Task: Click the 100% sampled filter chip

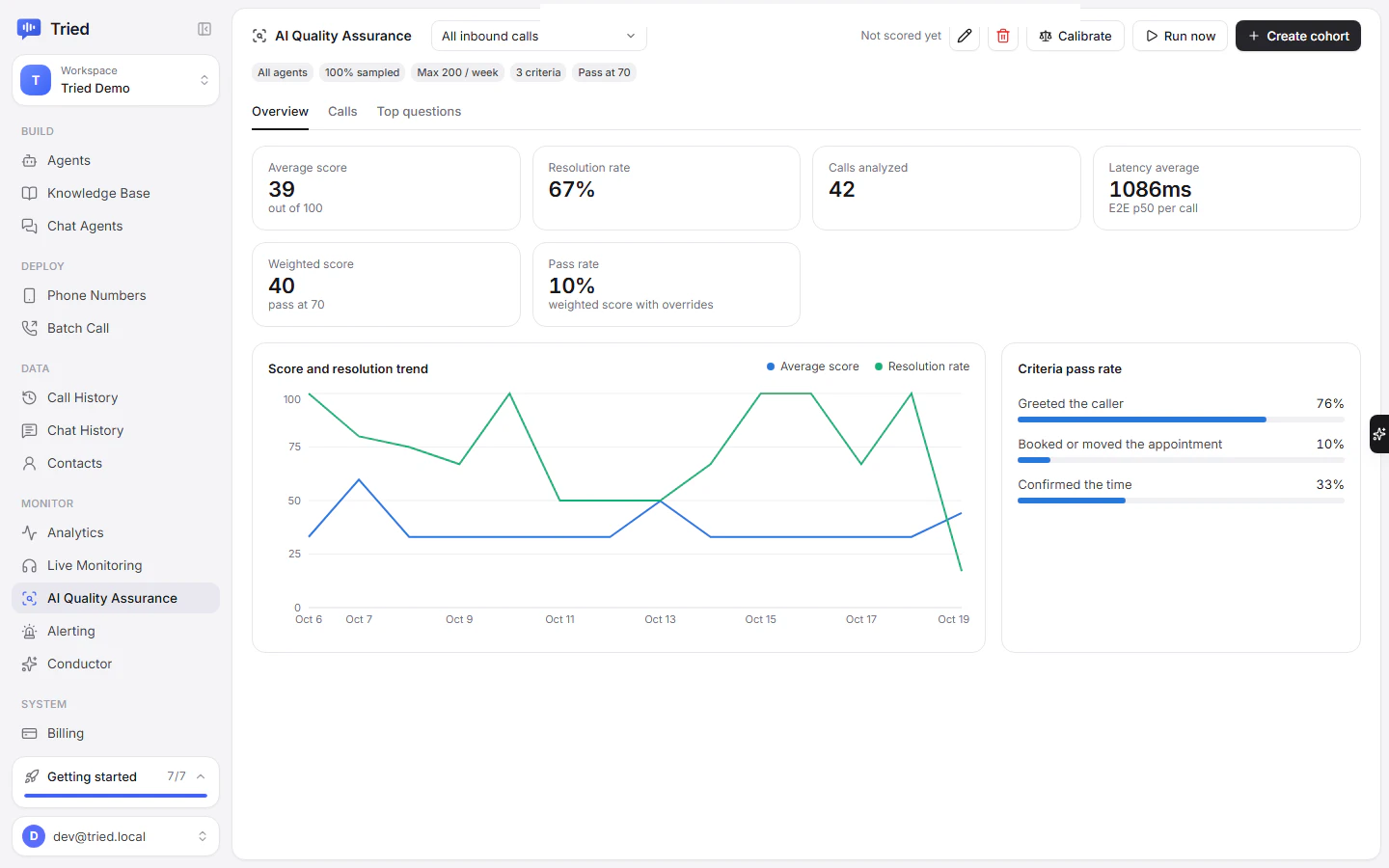Action: 362,72
